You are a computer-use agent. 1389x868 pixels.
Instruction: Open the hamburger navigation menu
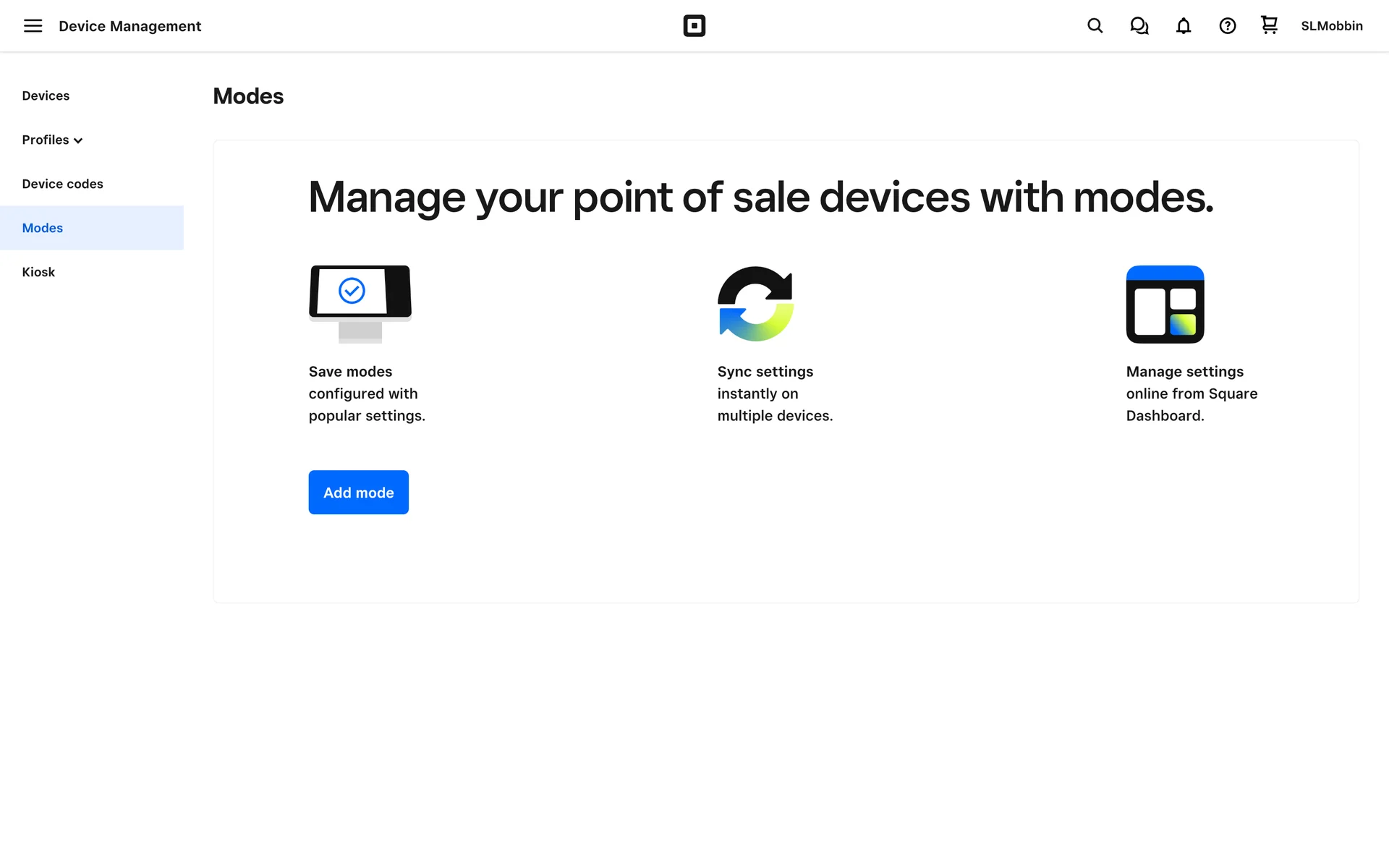tap(33, 26)
